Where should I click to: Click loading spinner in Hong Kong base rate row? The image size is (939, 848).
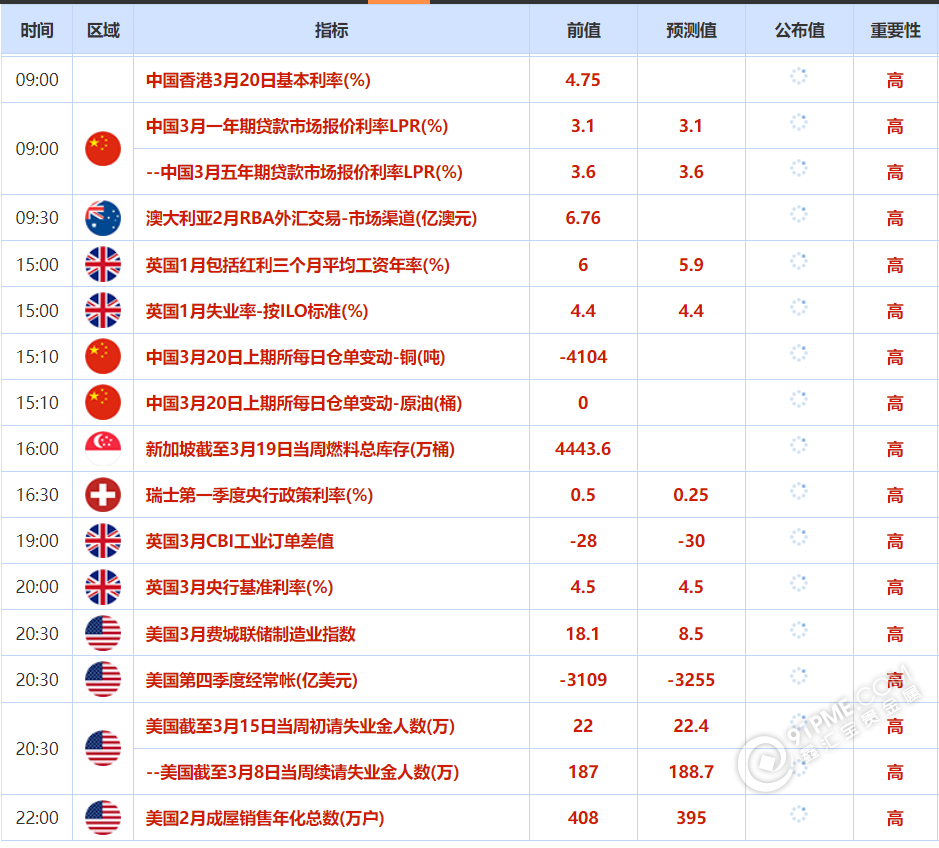798,77
